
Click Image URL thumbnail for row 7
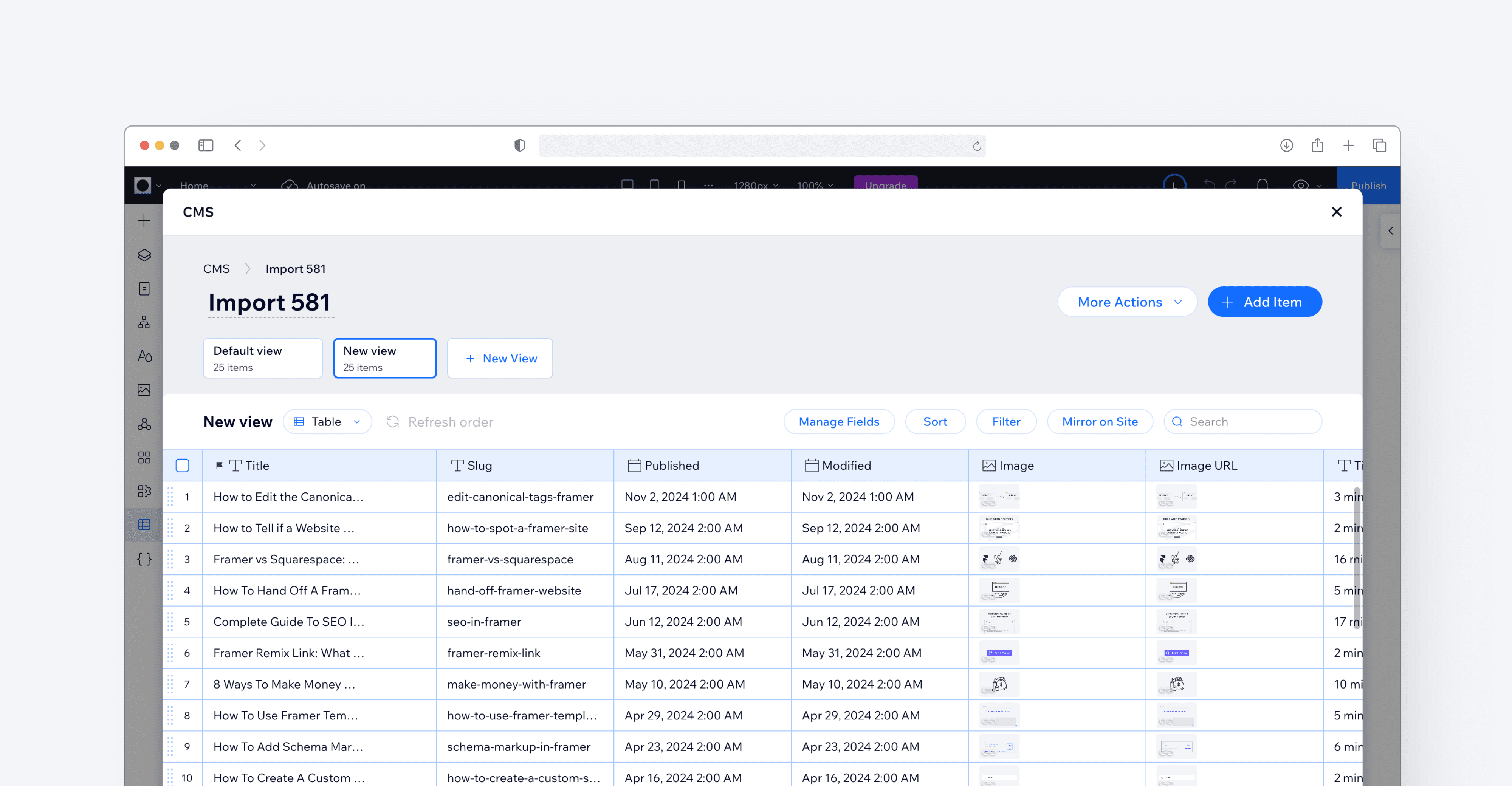(1177, 684)
